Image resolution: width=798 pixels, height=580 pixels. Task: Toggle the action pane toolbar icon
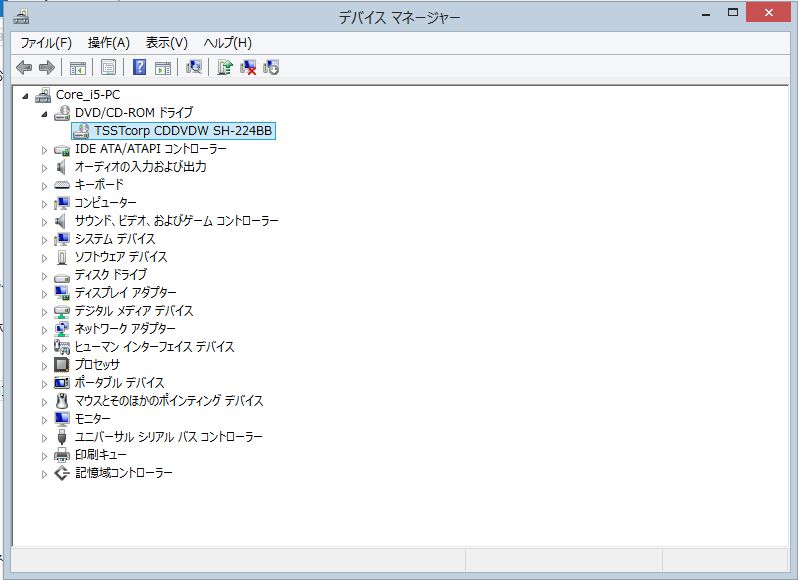(163, 67)
